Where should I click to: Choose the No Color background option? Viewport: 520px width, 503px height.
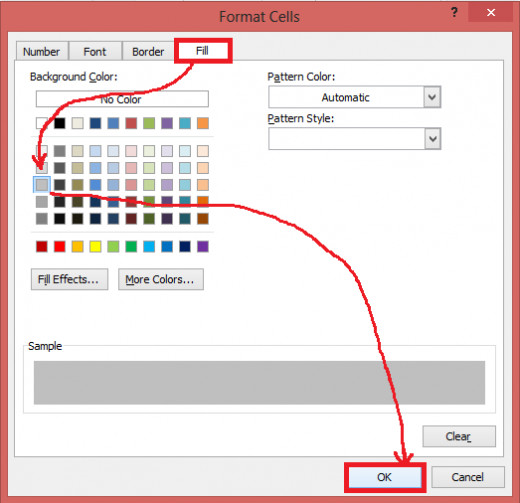pyautogui.click(x=122, y=99)
